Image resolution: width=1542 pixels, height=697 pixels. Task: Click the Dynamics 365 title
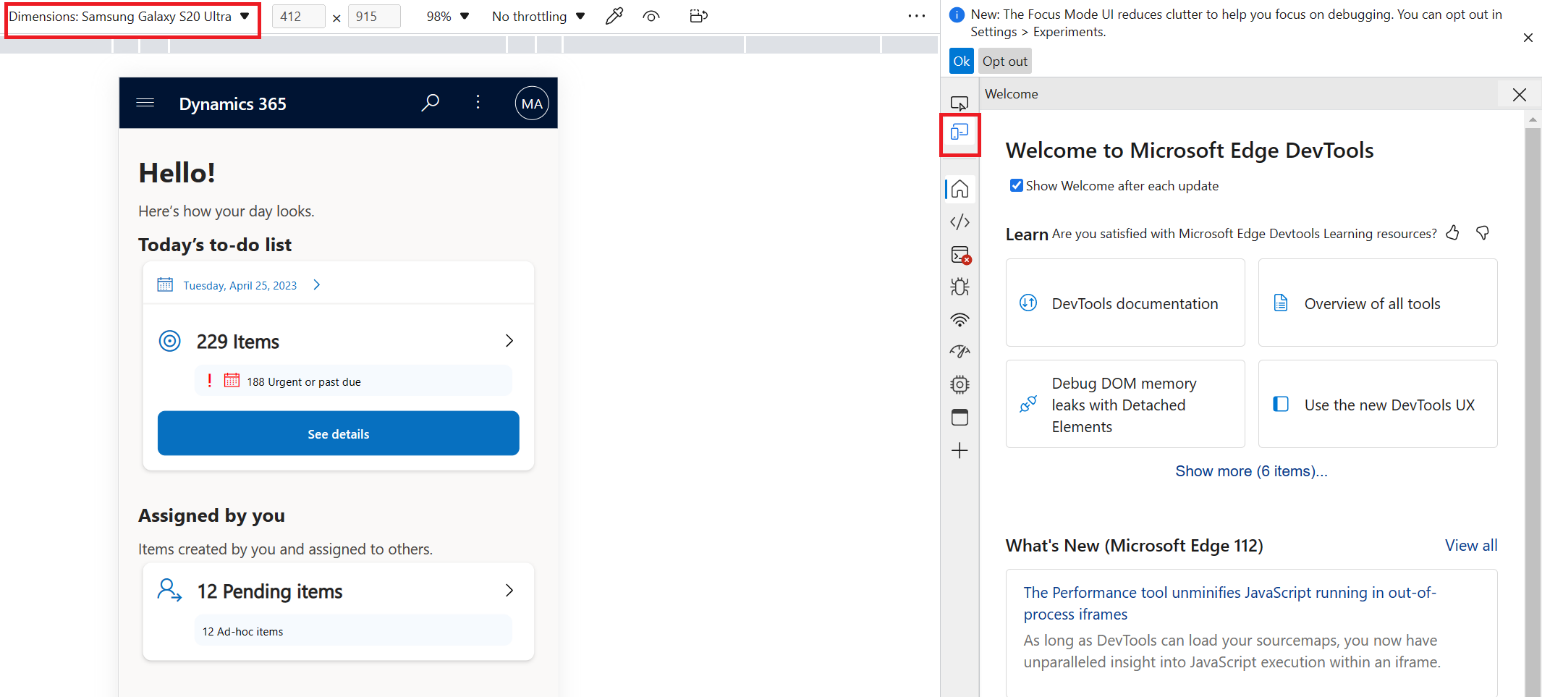(x=233, y=103)
